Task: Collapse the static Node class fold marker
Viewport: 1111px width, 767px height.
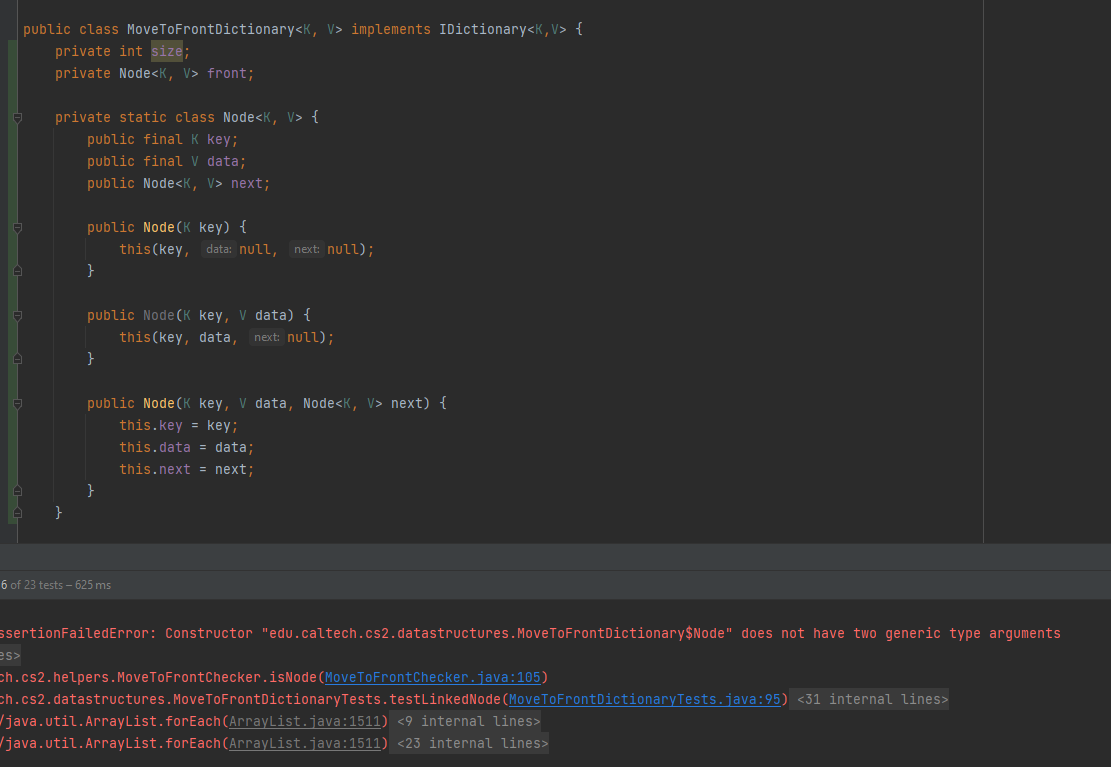Action: coord(17,118)
